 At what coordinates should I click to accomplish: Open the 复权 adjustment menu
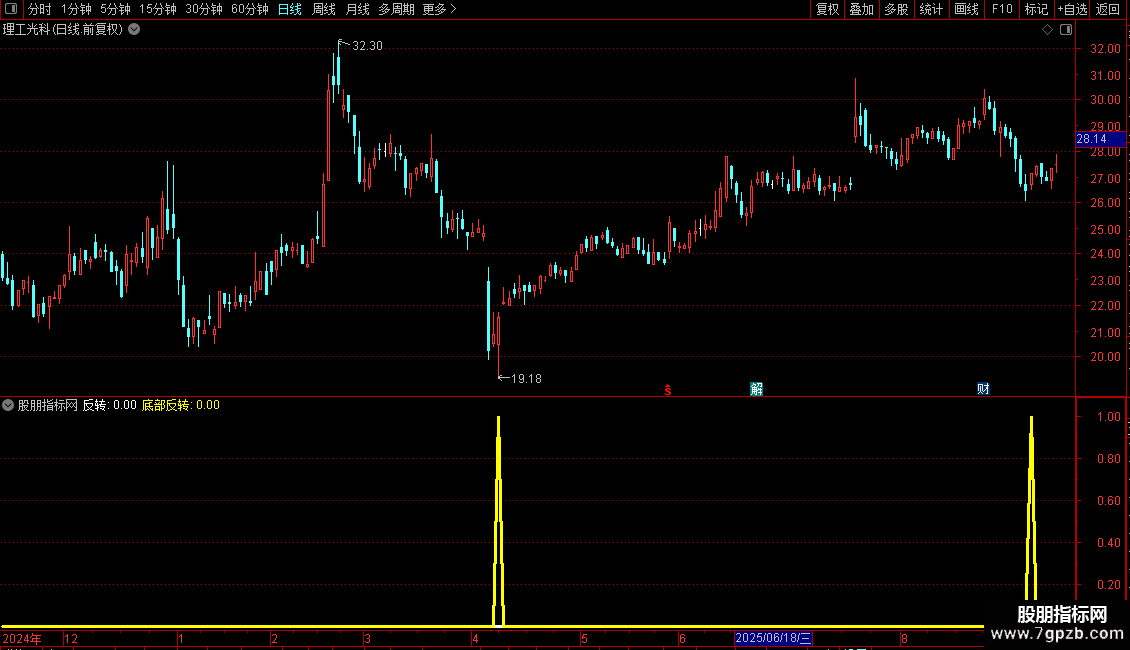[827, 9]
